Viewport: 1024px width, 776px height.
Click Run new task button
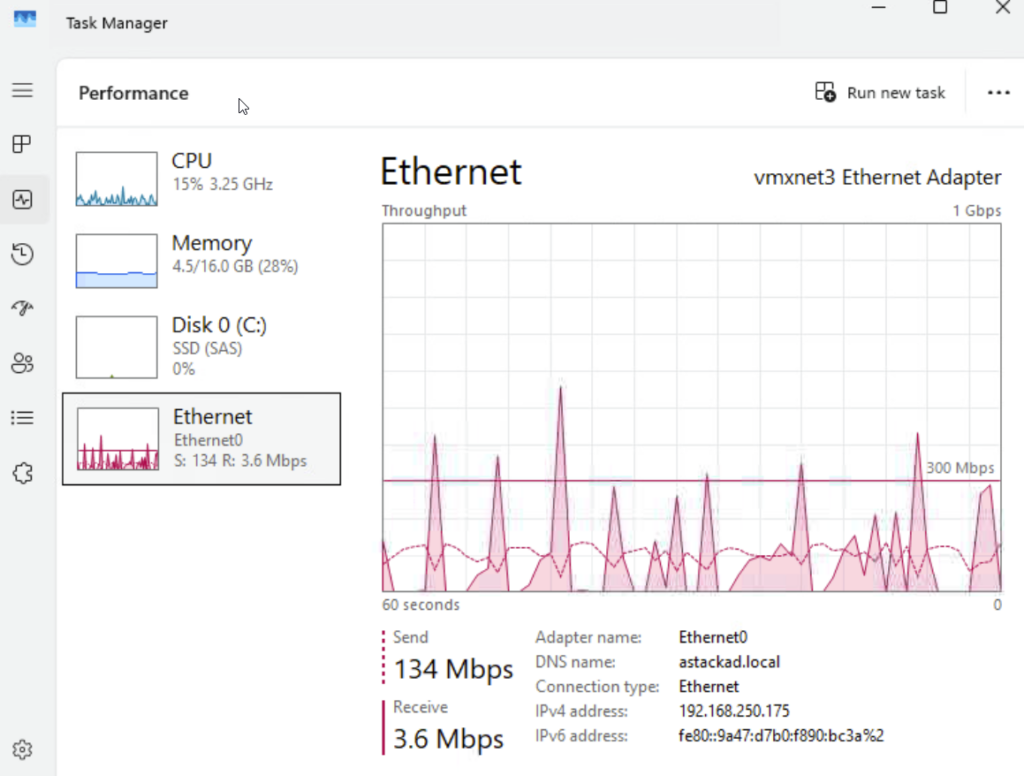[880, 93]
